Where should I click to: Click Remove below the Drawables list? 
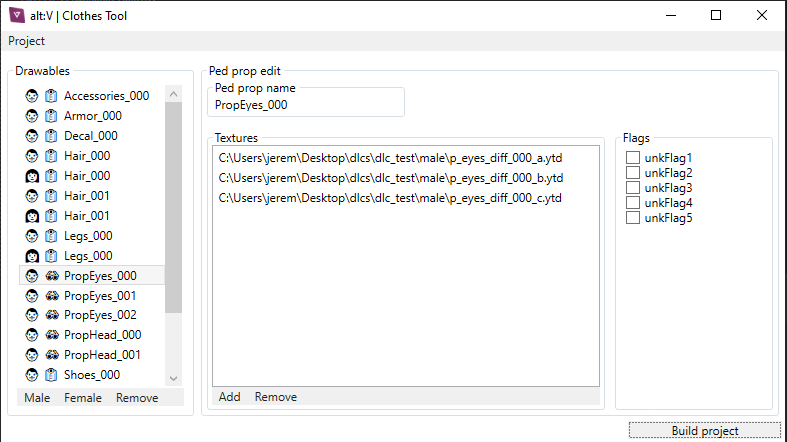pos(137,398)
